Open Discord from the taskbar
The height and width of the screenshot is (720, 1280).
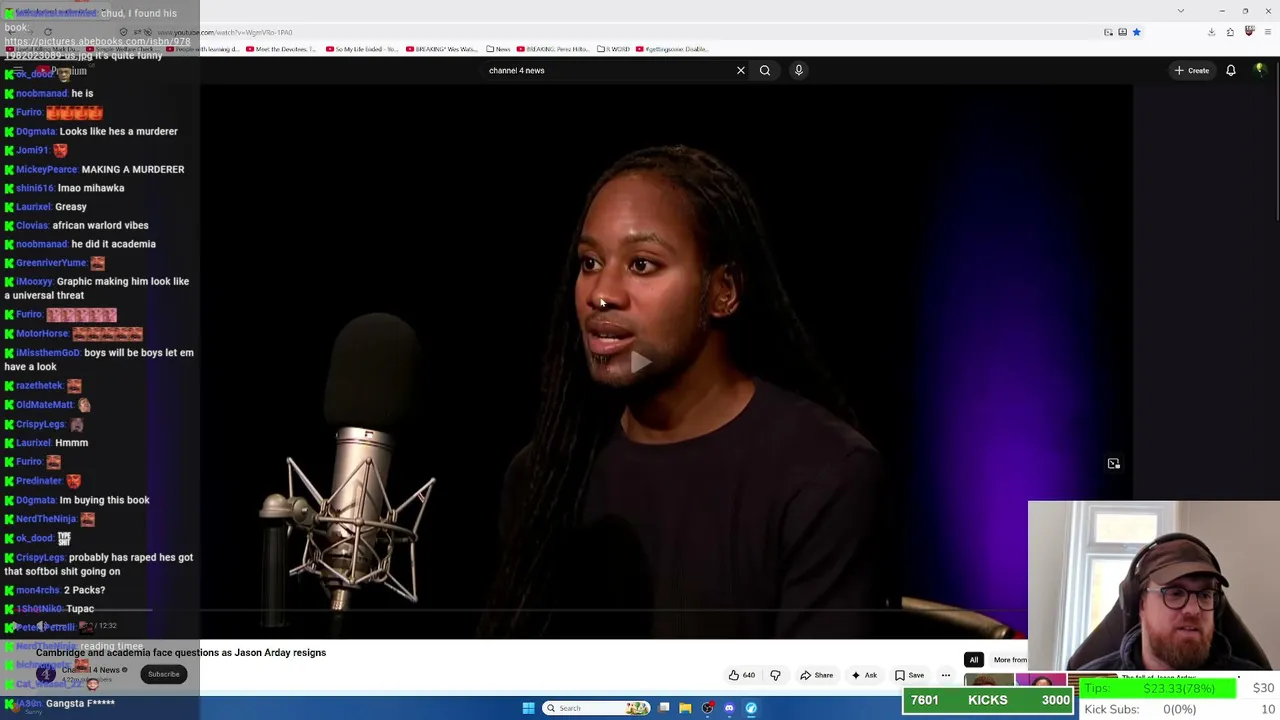pyautogui.click(x=729, y=708)
